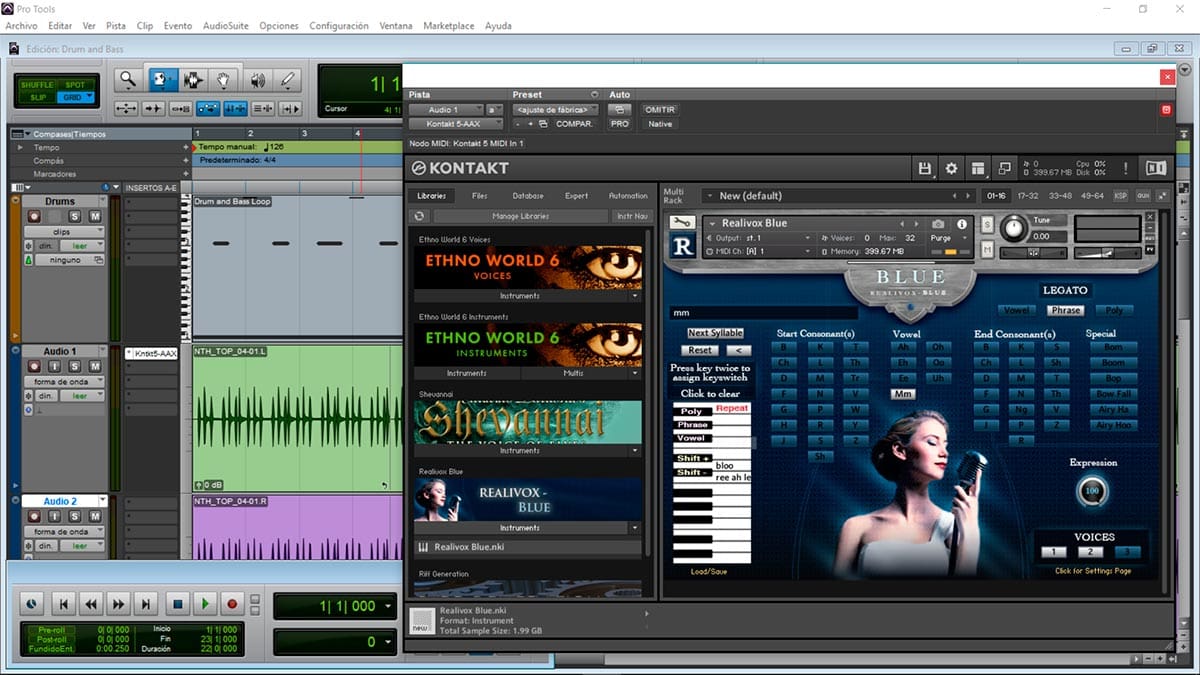The width and height of the screenshot is (1200, 675).
Task: Click the Expression knob
Action: (1093, 491)
